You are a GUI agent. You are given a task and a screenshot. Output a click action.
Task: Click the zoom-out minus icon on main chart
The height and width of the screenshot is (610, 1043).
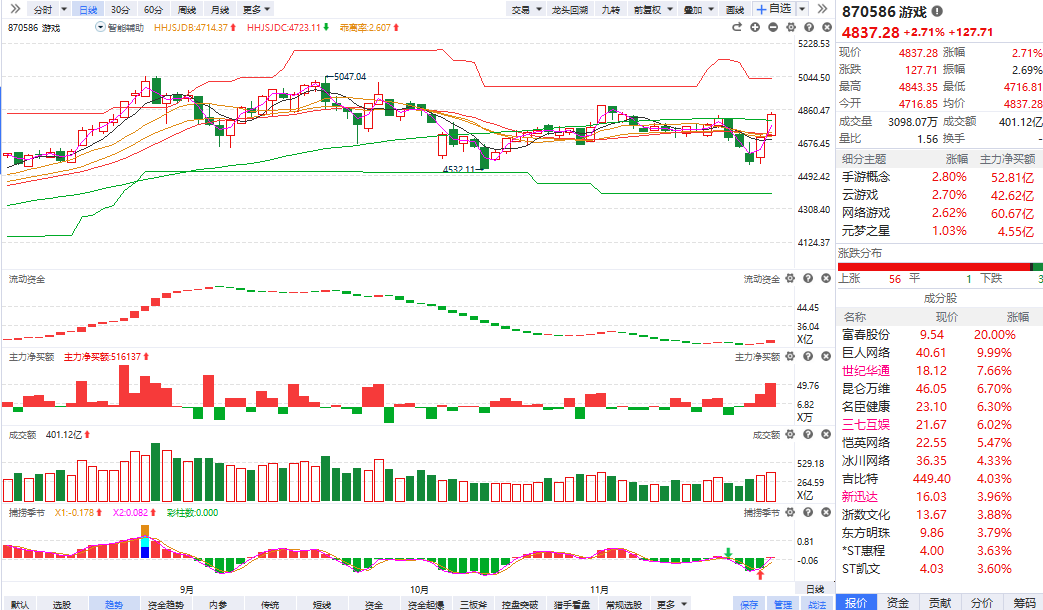(773, 28)
